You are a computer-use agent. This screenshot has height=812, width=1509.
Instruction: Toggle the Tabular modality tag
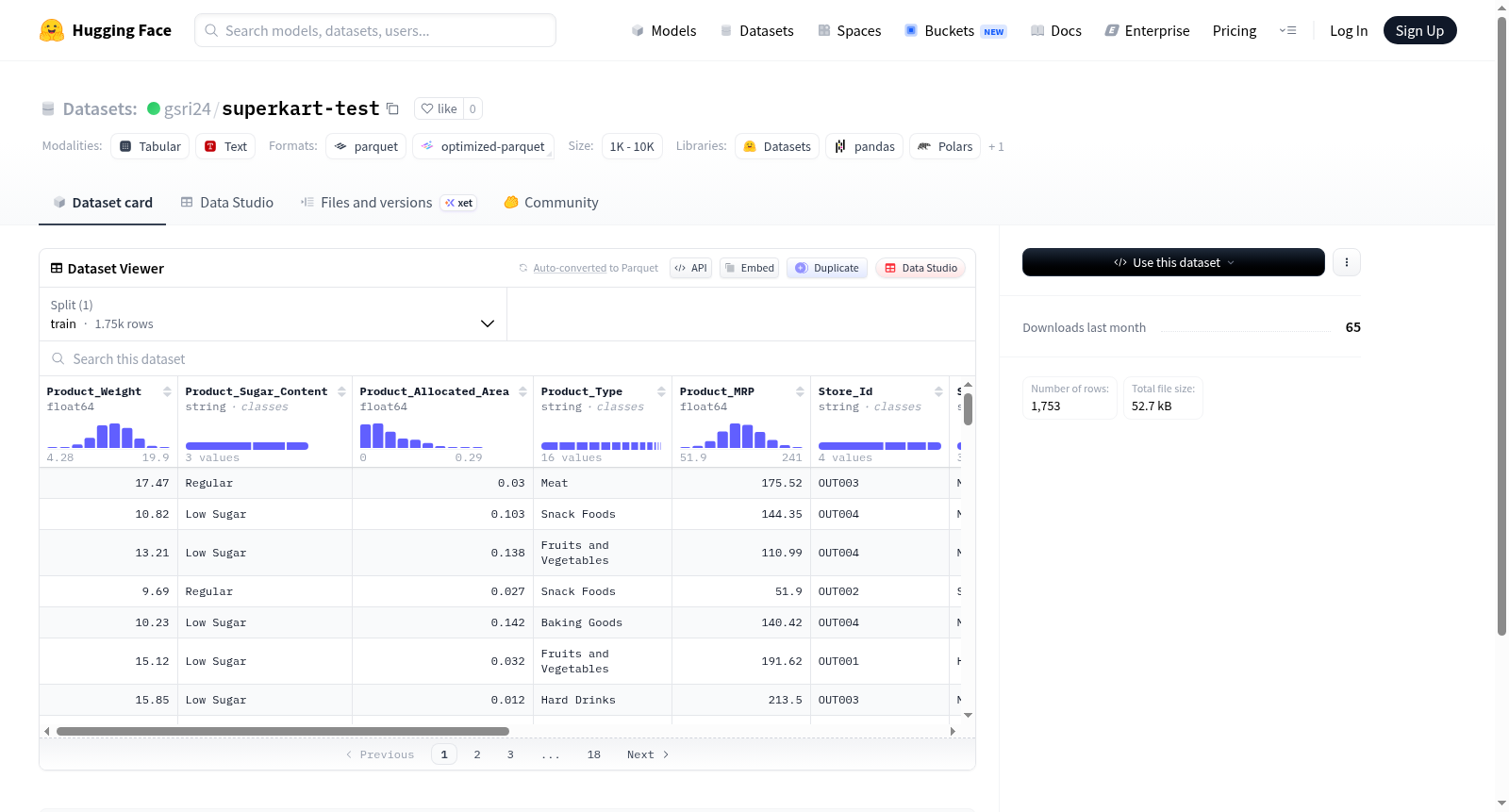pyautogui.click(x=150, y=146)
